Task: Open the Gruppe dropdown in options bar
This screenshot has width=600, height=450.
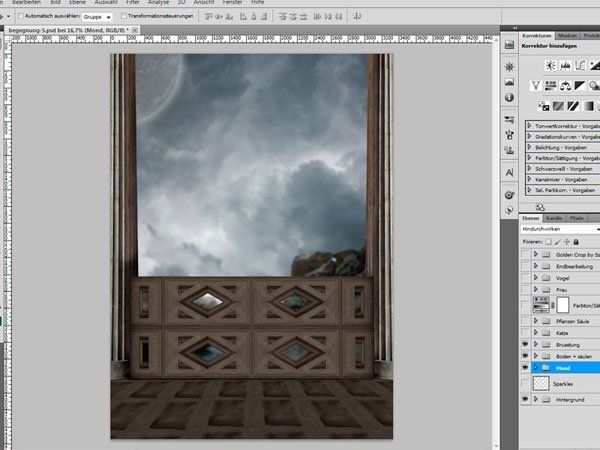Action: pyautogui.click(x=98, y=17)
